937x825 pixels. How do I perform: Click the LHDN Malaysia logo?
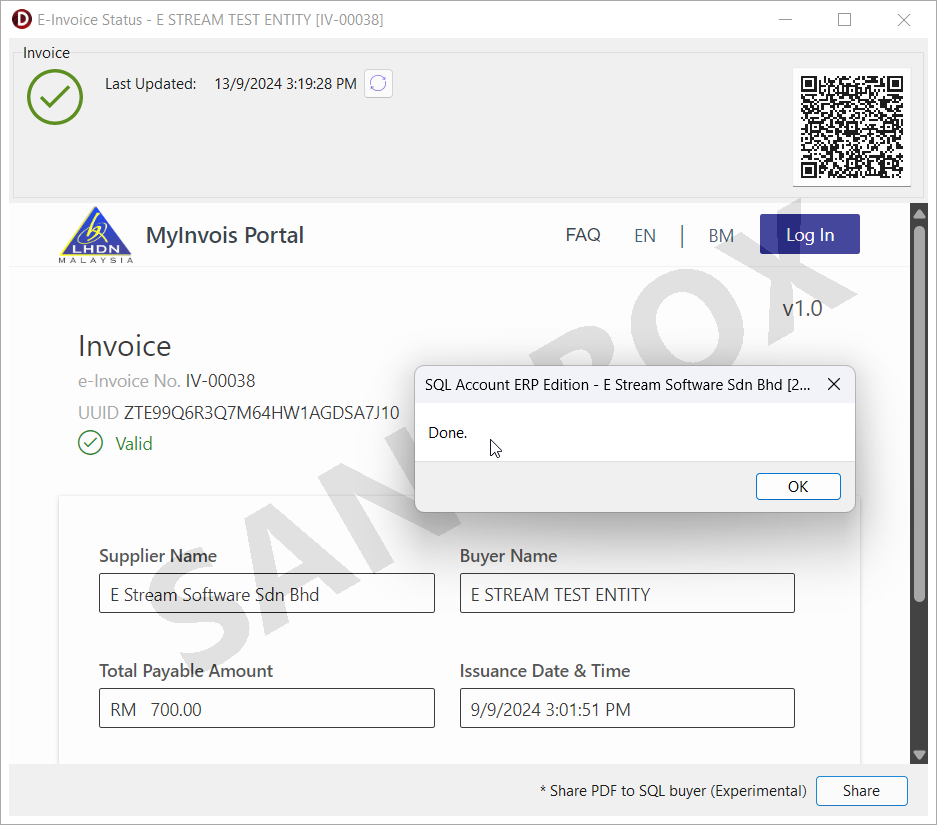96,236
